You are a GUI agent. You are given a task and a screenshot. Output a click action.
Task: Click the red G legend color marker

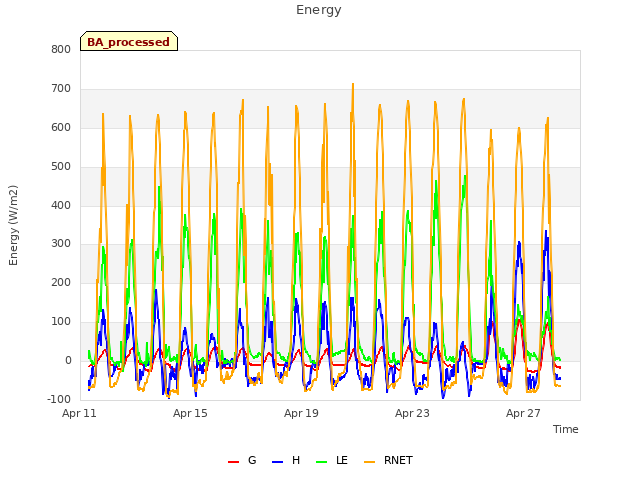(233, 462)
